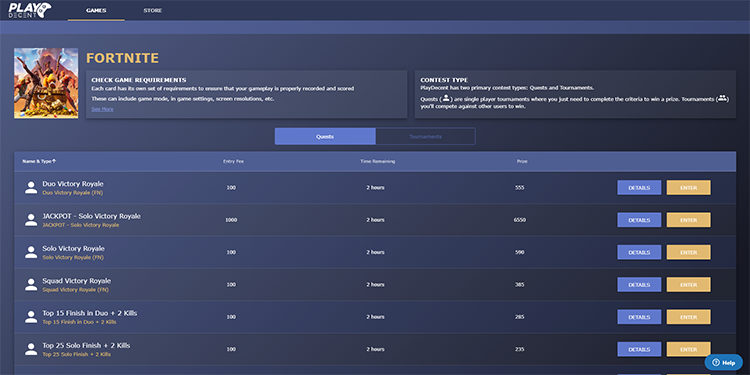Open the Help chat button
This screenshot has height=375, width=750.
[723, 363]
